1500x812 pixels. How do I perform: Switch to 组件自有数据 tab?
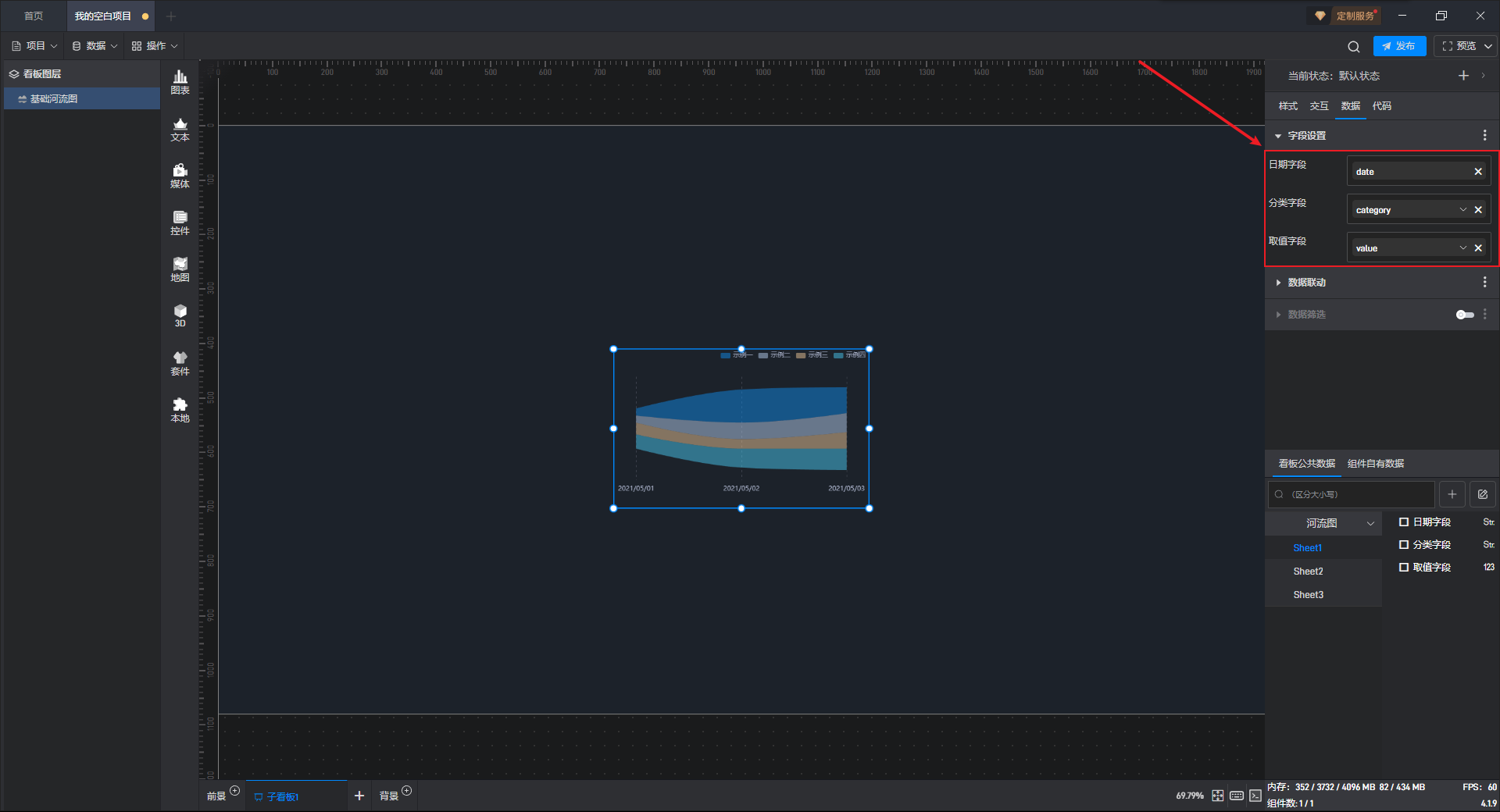[x=1376, y=464]
